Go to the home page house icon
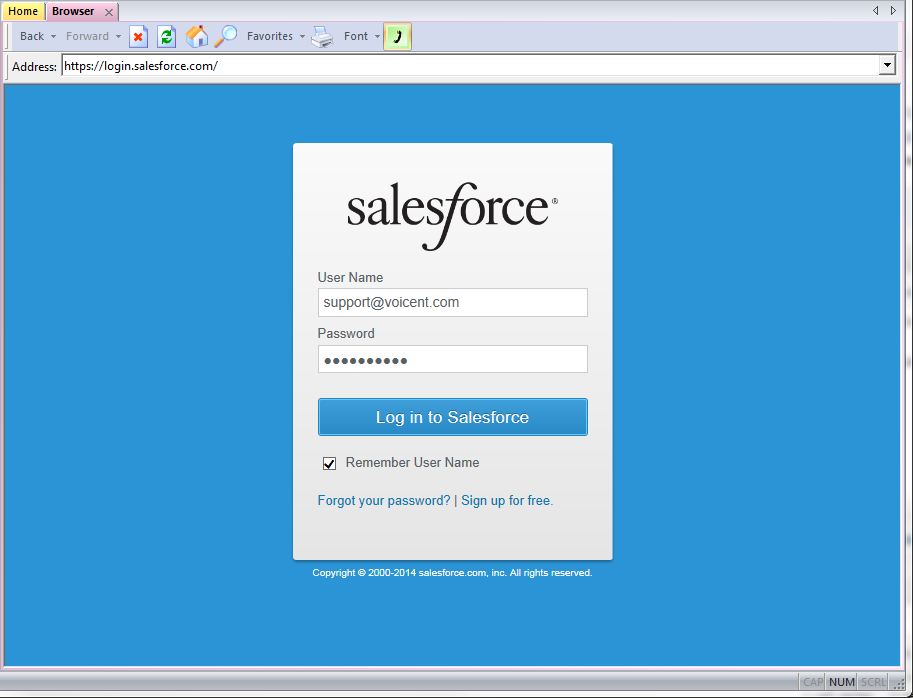This screenshot has width=913, height=698. point(197,37)
